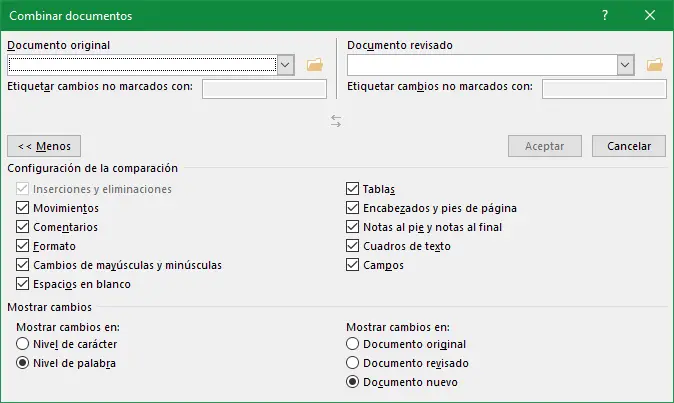This screenshot has width=674, height=403.
Task: Uncheck Espacios en blanco option
Action: [23, 284]
